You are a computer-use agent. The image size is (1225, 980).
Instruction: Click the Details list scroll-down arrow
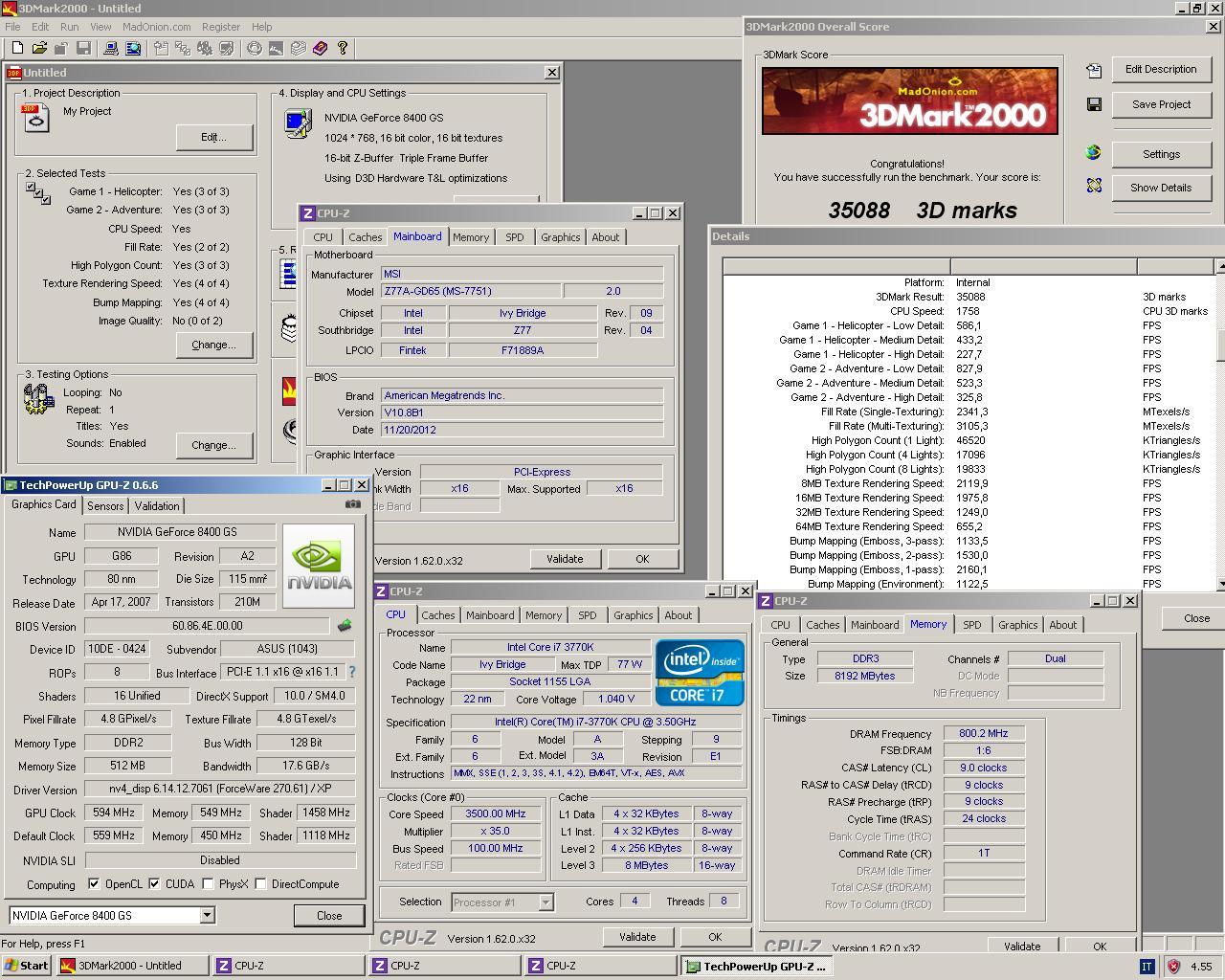point(1220,583)
